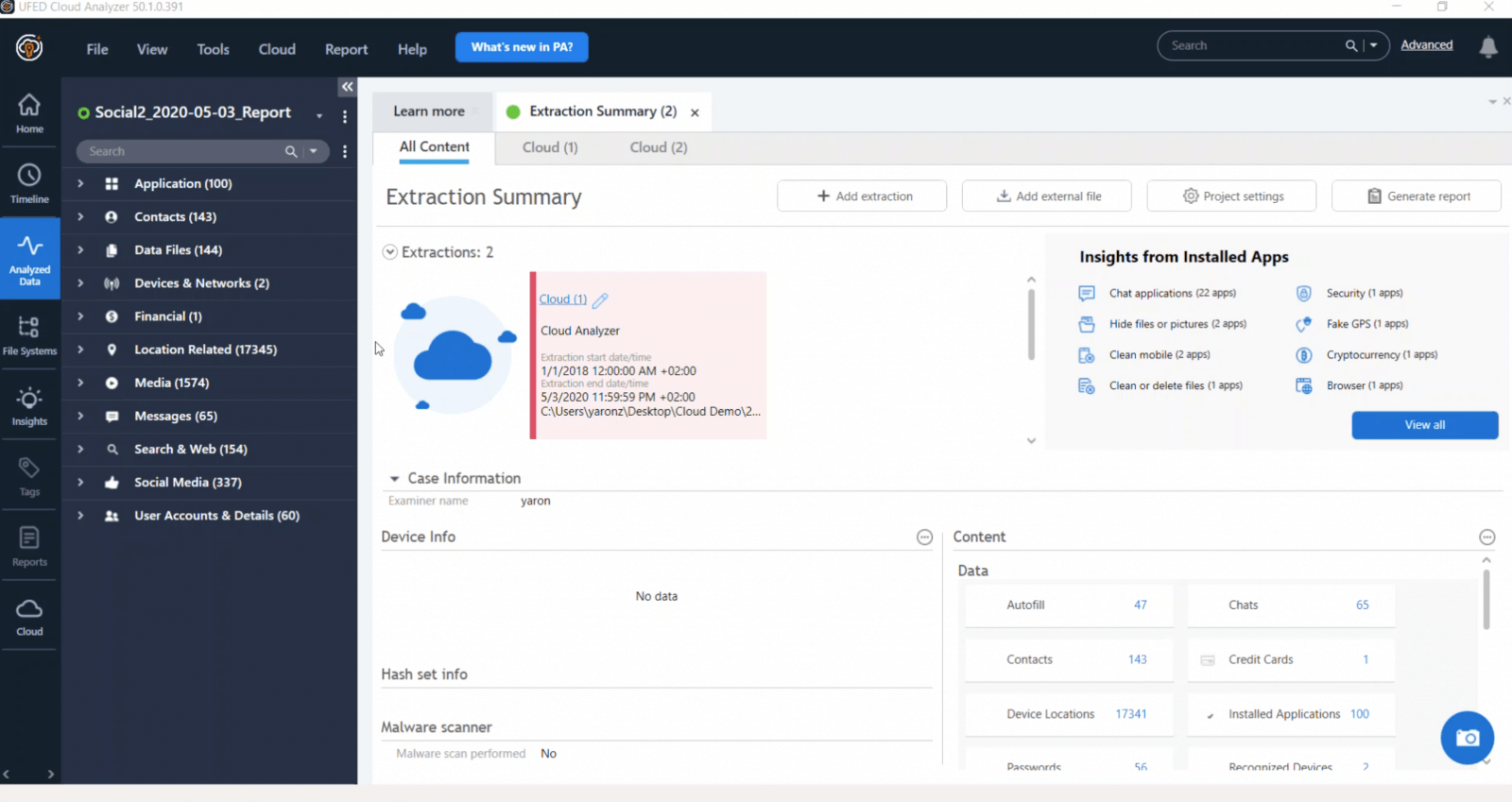Click the Generate report button
Screen dimensions: 1512x802
tap(1416, 196)
